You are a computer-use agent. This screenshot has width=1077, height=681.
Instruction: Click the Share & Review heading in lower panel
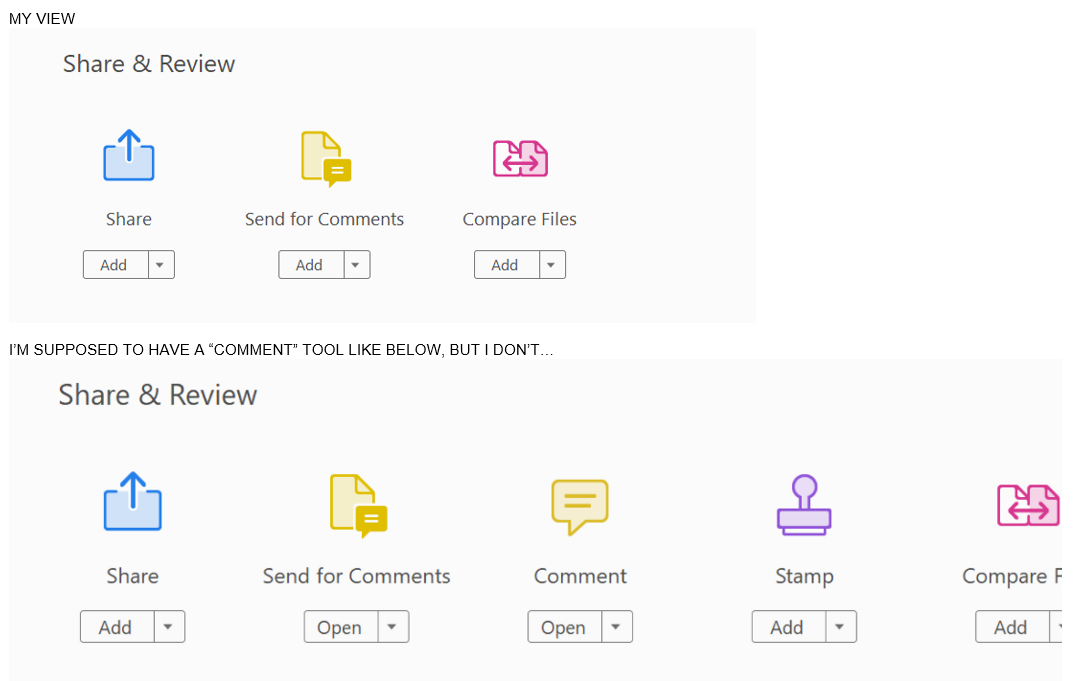158,395
